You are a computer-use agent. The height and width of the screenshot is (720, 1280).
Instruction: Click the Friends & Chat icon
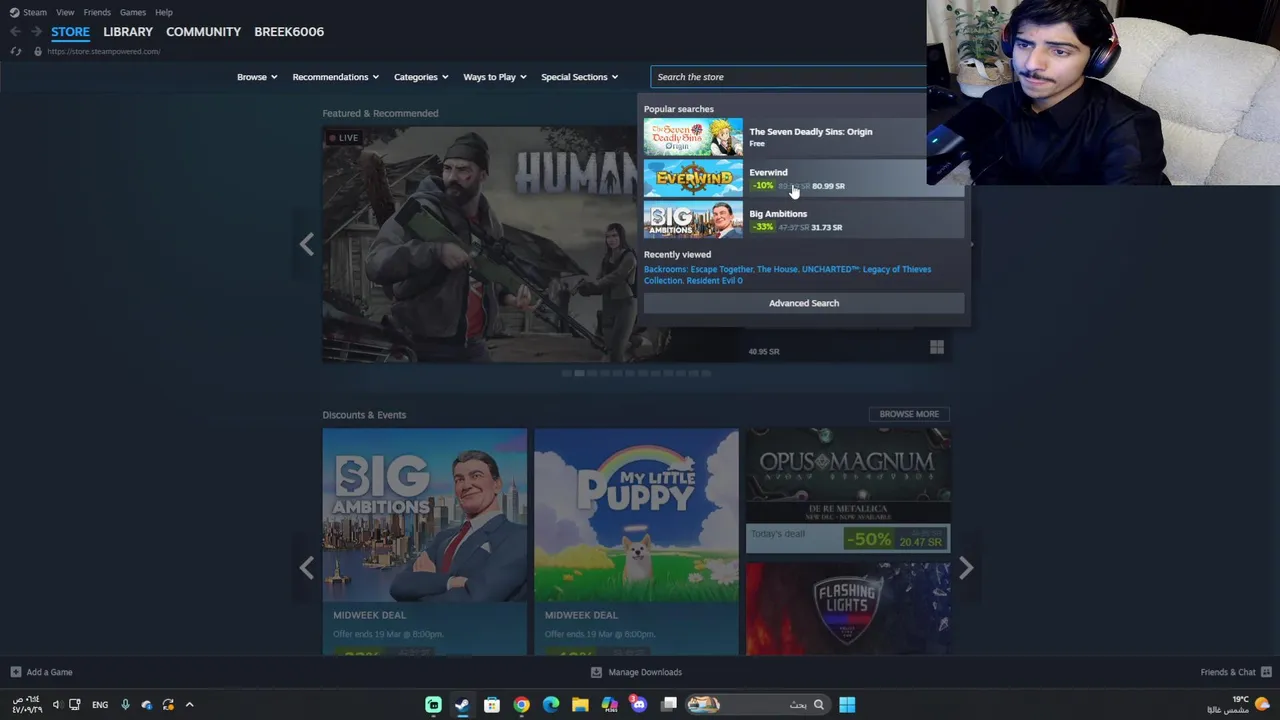click(1266, 672)
